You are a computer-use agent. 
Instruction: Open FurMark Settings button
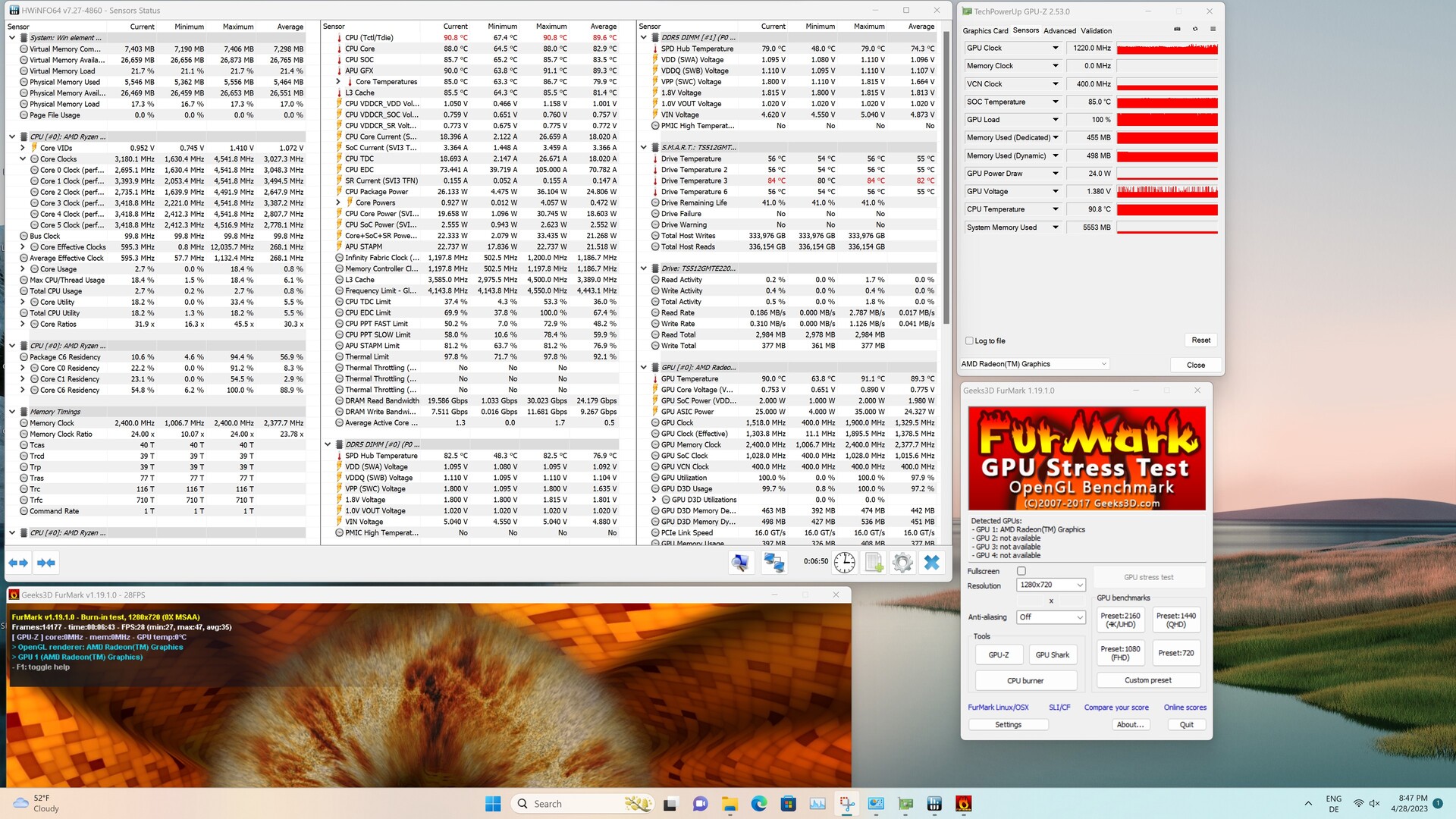click(x=1008, y=725)
